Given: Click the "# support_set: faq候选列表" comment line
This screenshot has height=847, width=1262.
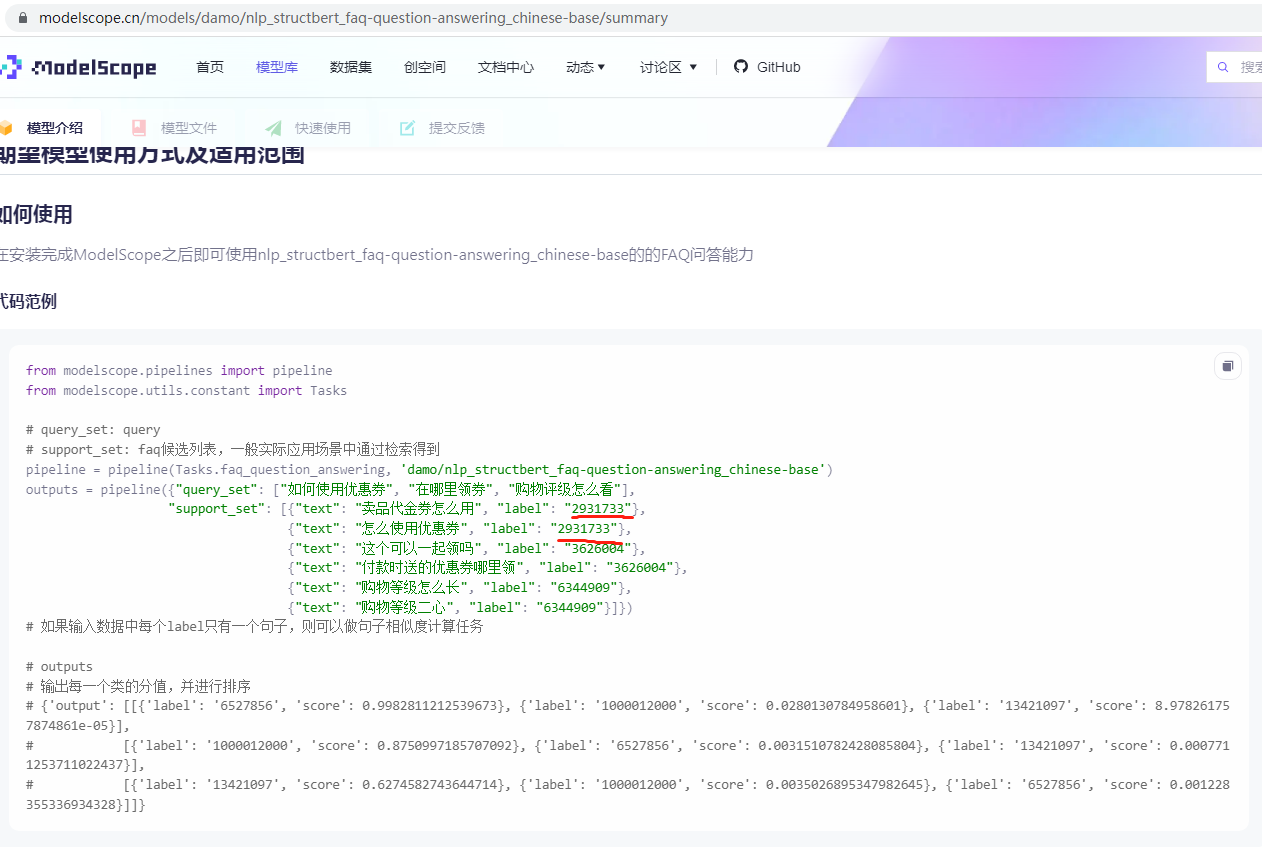Looking at the screenshot, I should (x=233, y=449).
